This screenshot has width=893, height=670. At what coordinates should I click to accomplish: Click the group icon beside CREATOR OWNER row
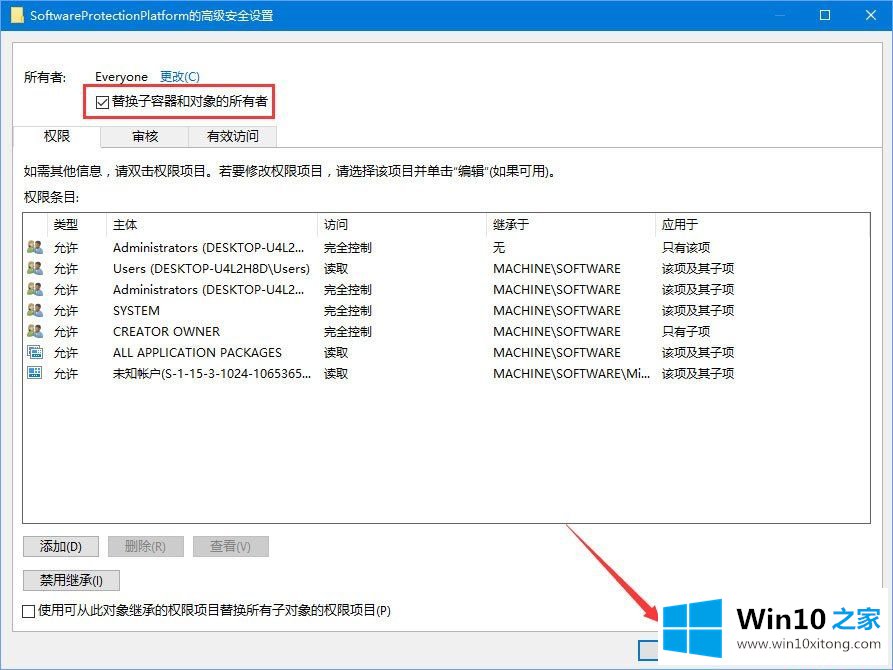coord(35,331)
